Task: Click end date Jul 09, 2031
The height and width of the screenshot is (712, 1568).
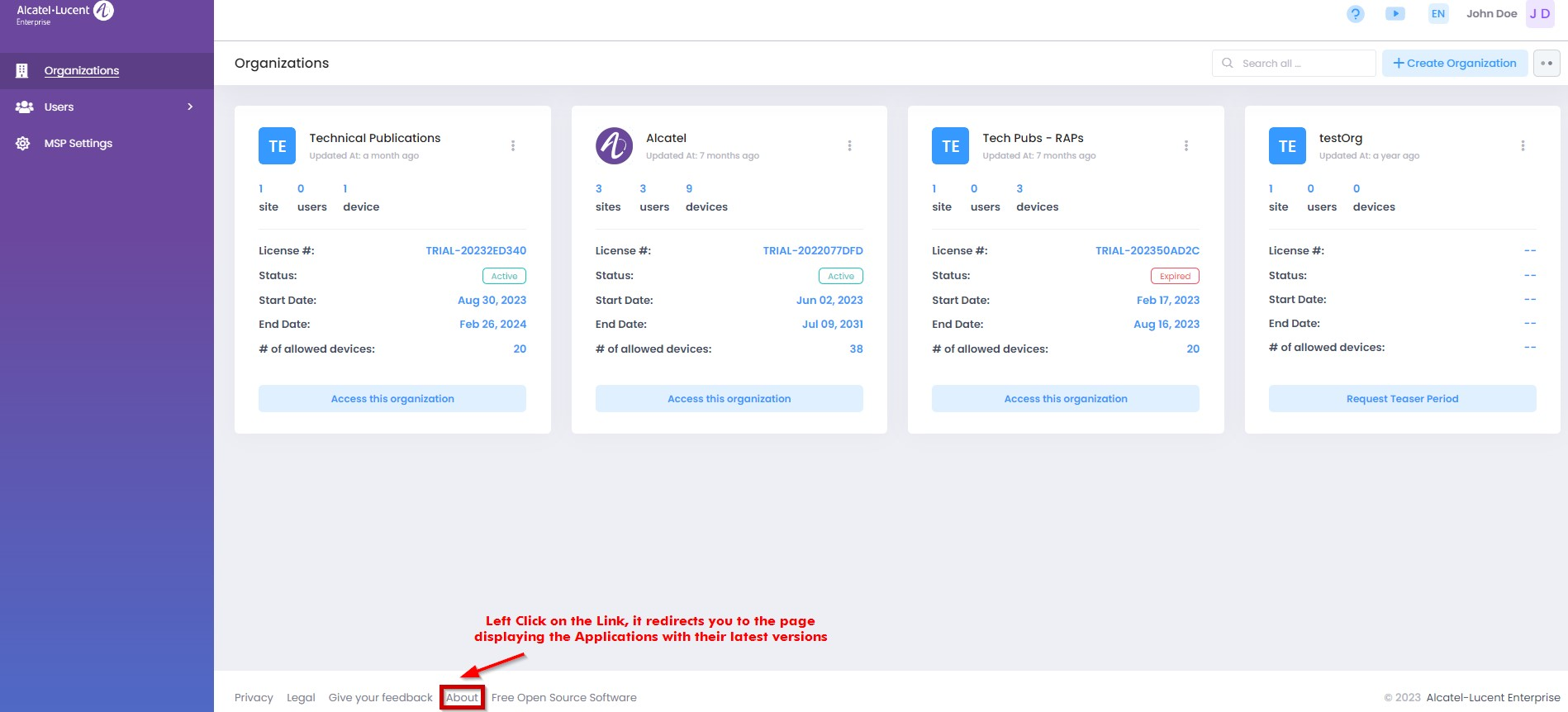Action: (832, 325)
